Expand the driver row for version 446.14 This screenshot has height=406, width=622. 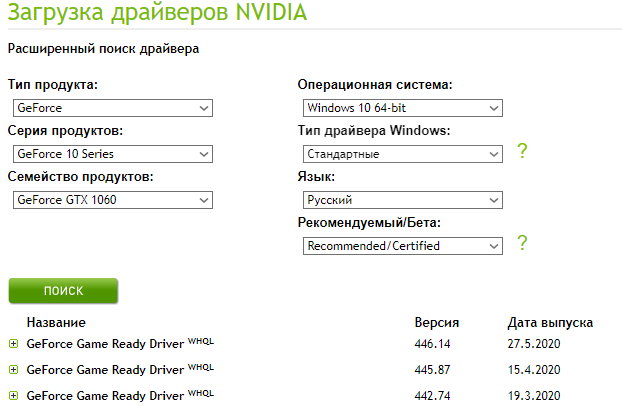tap(13, 344)
